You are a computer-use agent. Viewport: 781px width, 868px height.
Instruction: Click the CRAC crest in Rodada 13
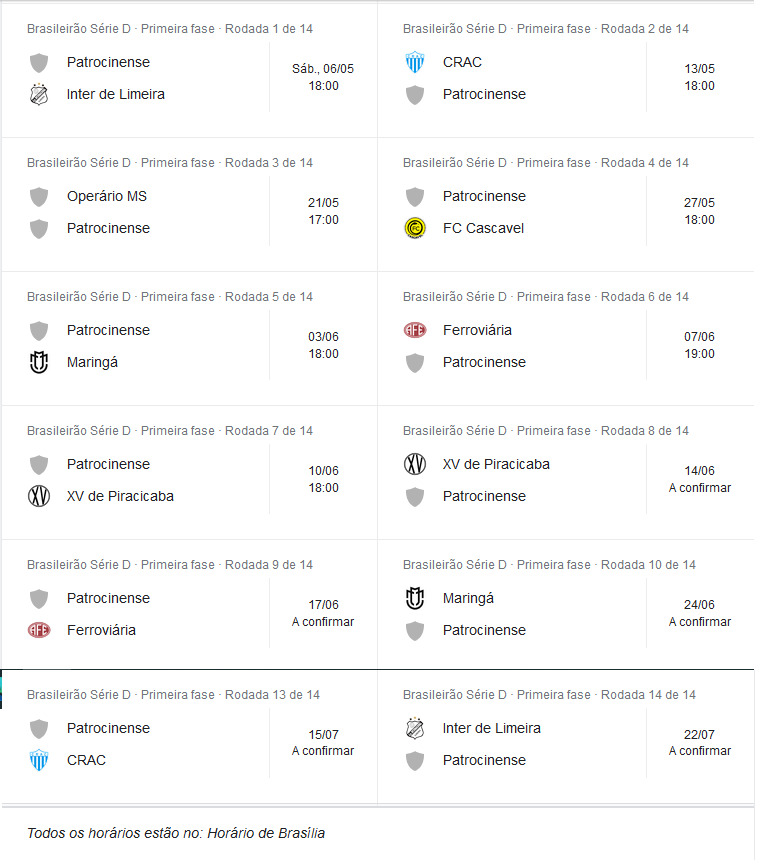pos(39,760)
